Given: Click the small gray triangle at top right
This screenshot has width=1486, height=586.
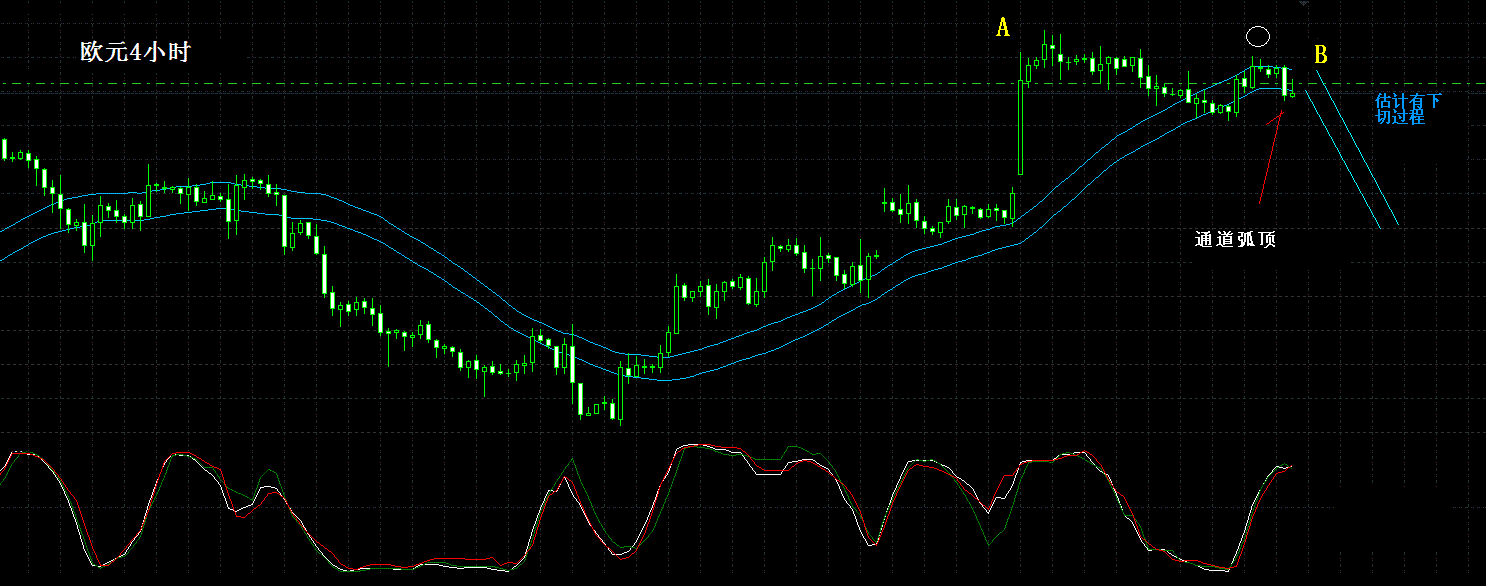Looking at the screenshot, I should [1303, 5].
